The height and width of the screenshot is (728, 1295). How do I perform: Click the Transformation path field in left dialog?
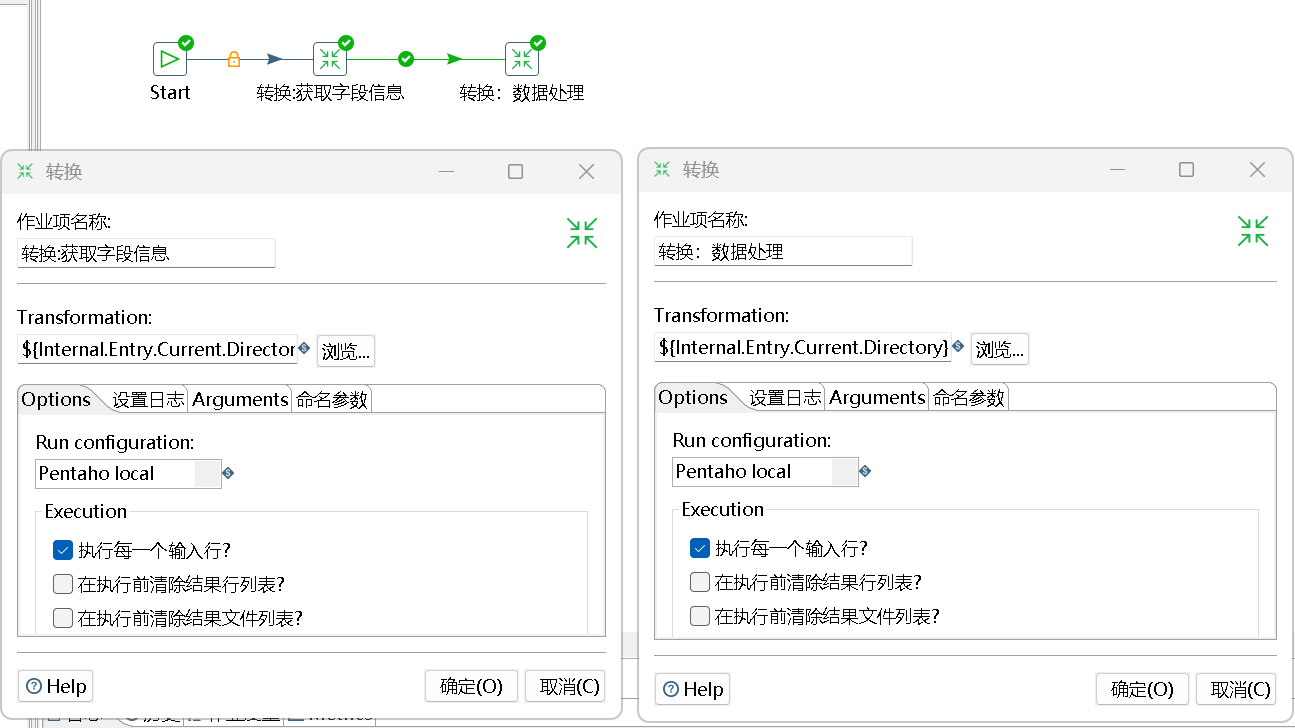click(x=157, y=350)
